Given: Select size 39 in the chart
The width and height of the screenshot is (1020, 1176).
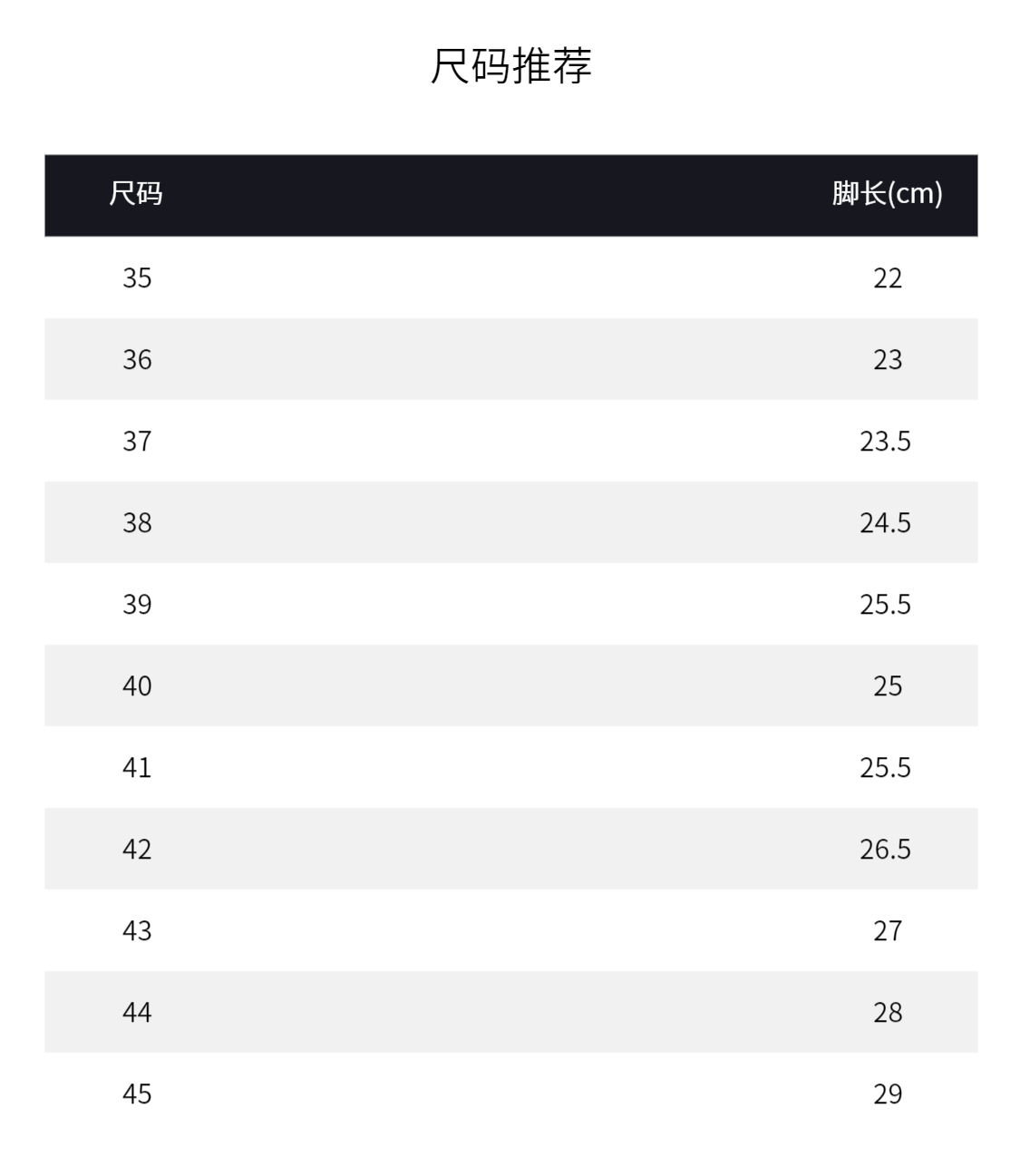Looking at the screenshot, I should (x=137, y=604).
